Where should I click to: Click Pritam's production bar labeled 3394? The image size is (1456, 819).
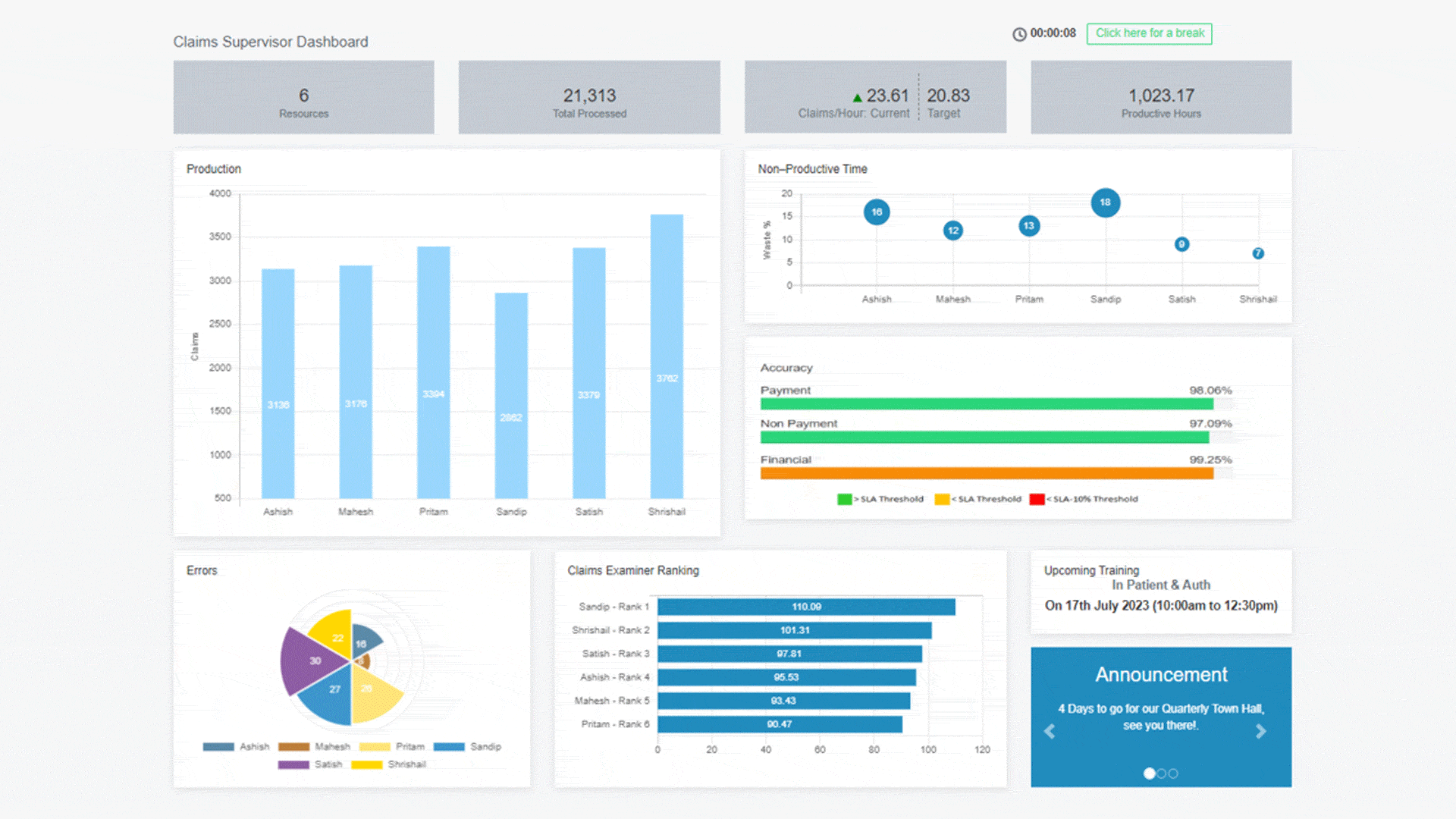pyautogui.click(x=433, y=372)
